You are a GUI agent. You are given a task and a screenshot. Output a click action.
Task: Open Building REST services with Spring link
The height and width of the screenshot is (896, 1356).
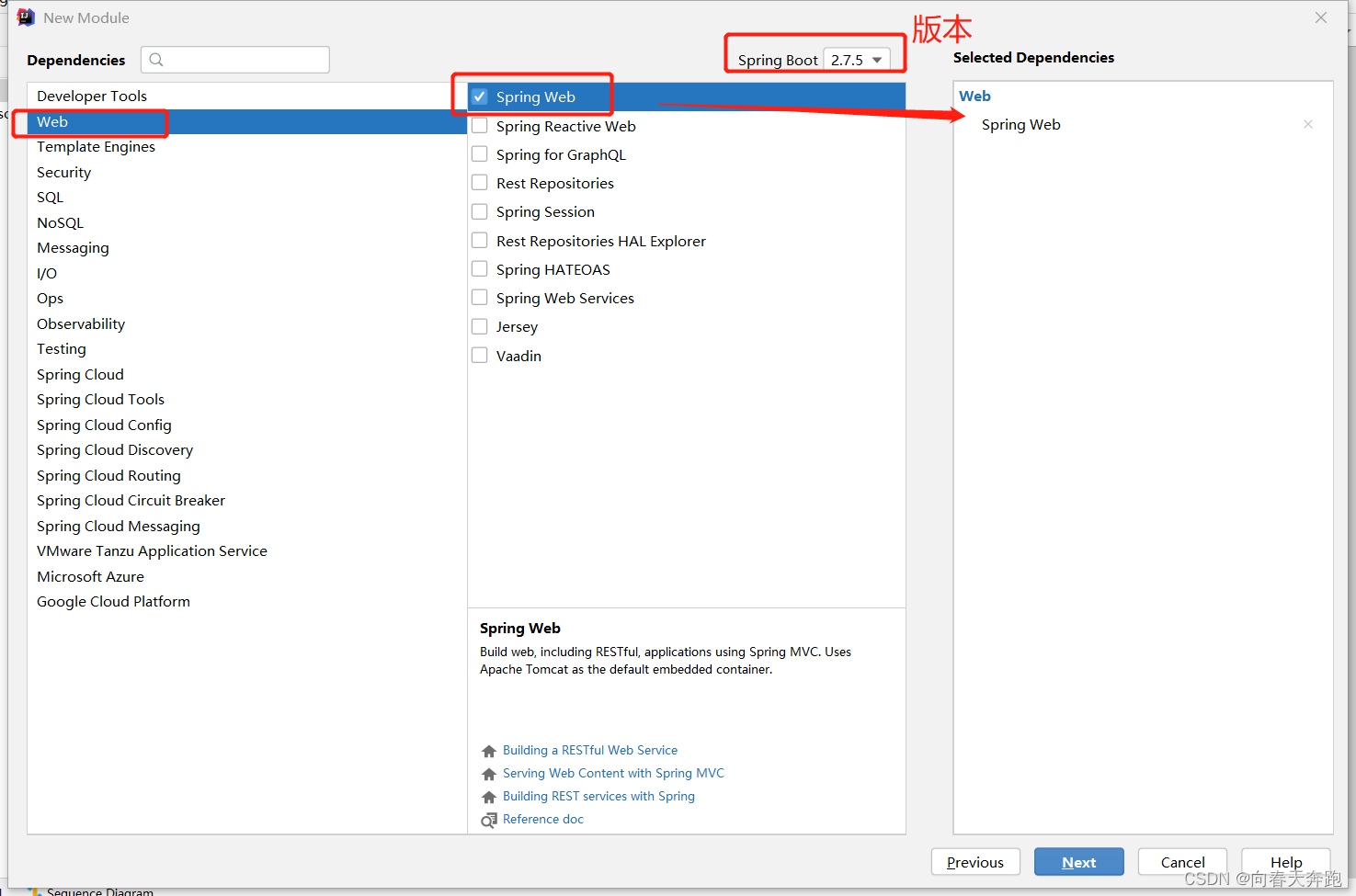[x=598, y=797]
